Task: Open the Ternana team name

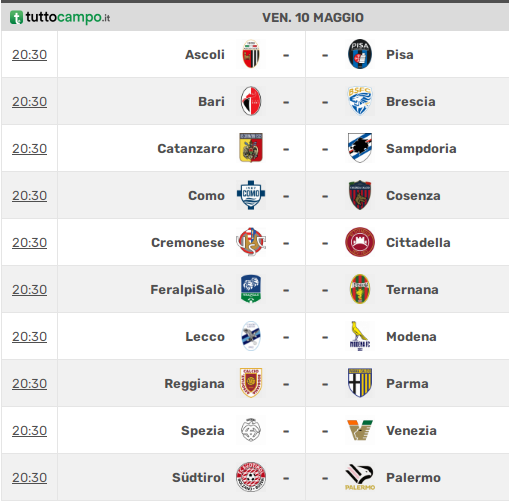Action: (x=412, y=290)
